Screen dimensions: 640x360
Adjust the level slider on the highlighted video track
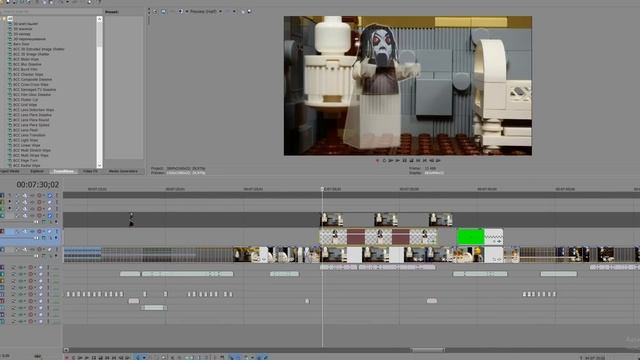coord(36,238)
